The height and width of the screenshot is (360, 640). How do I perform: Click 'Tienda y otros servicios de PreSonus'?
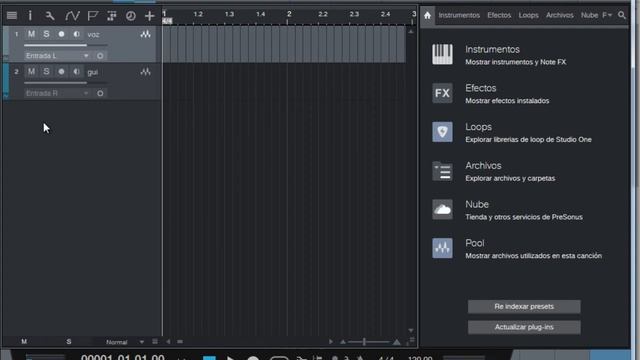[524, 217]
